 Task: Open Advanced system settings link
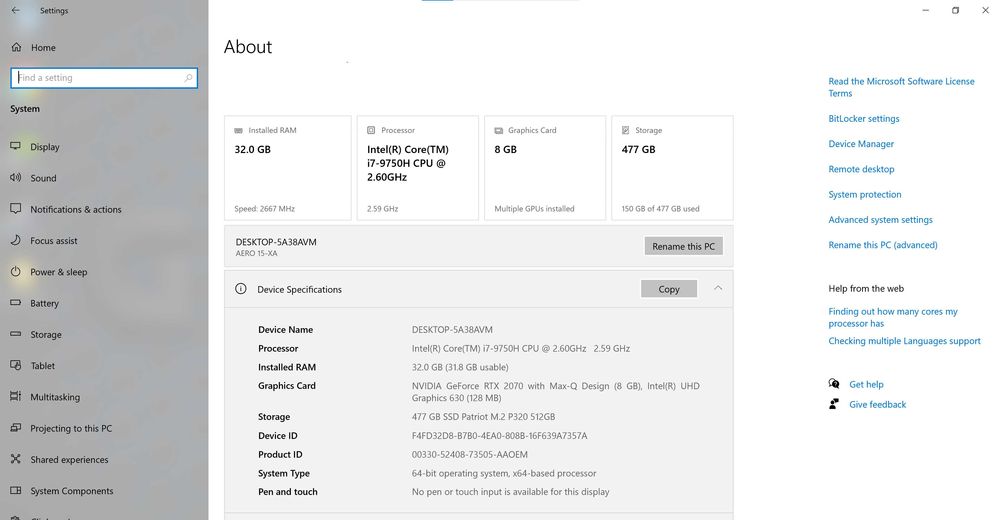pyautogui.click(x=880, y=219)
